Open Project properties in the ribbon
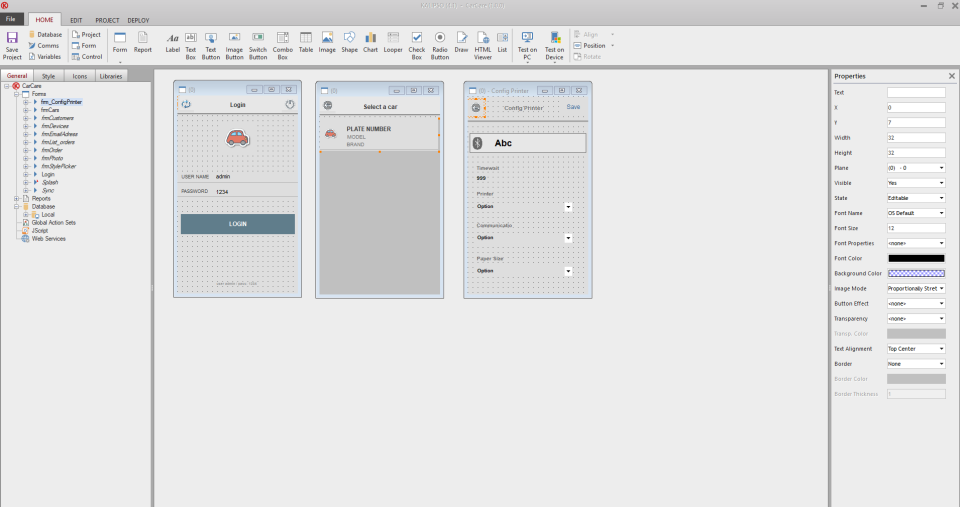 [86, 35]
